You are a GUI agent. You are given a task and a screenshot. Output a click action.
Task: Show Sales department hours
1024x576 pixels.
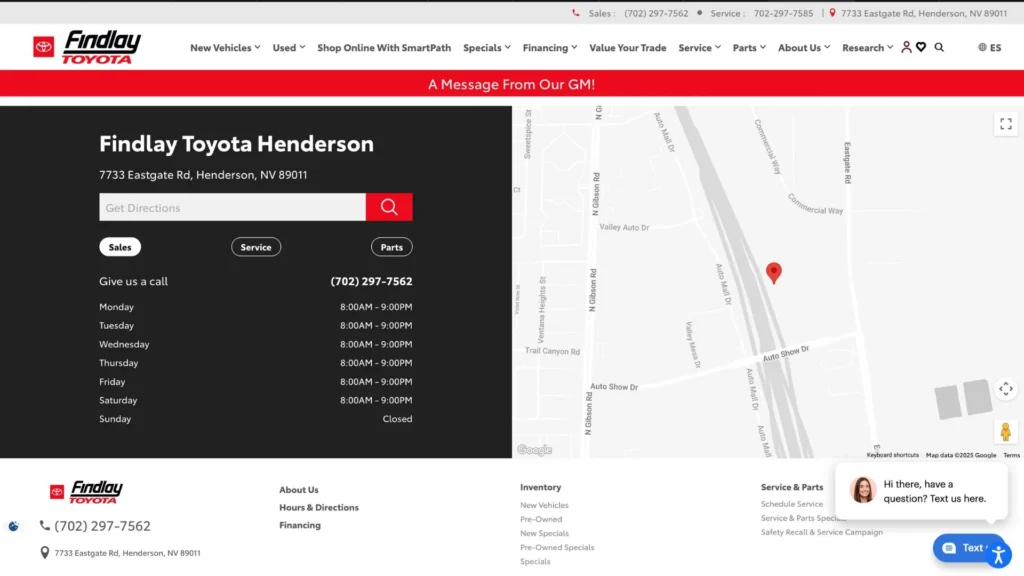120,247
